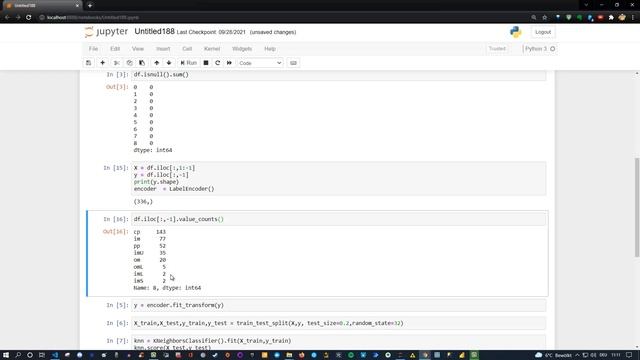The image size is (640, 360).
Task: Open the Edit menu
Action: coord(115,49)
